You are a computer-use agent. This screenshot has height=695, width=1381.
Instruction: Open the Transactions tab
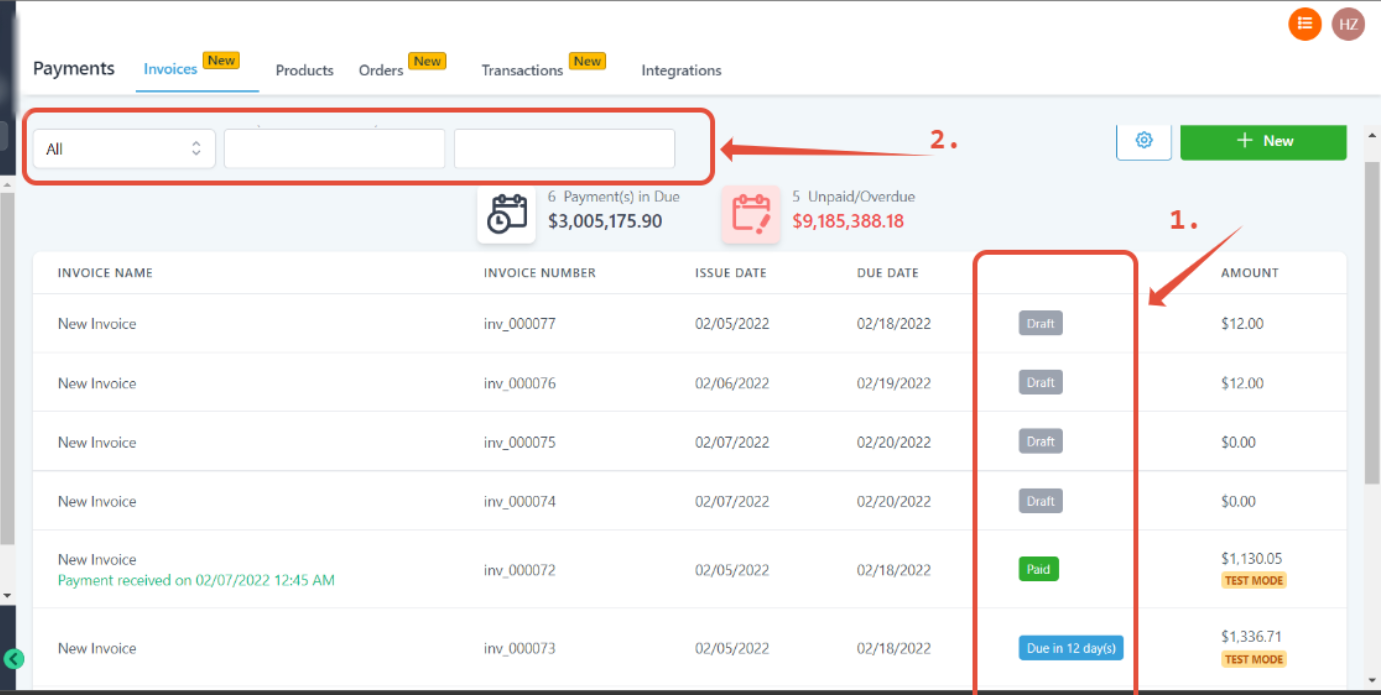(x=522, y=70)
